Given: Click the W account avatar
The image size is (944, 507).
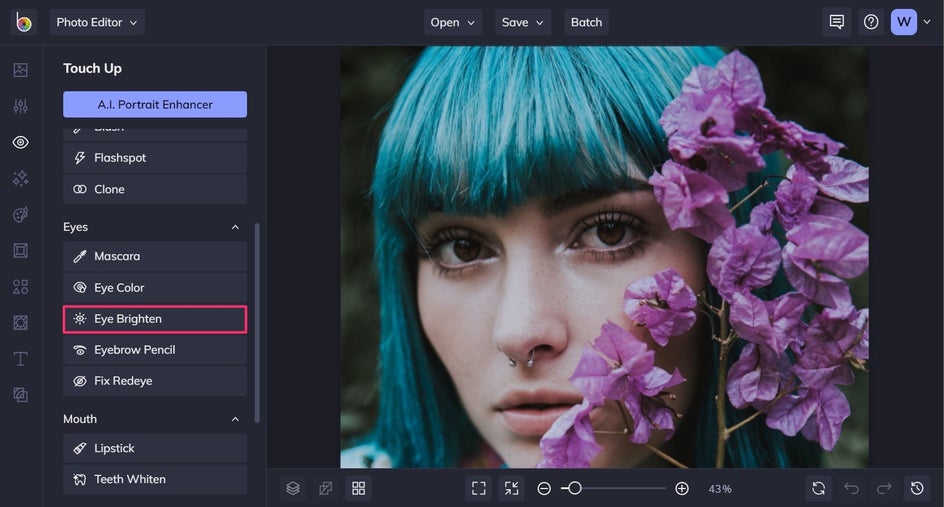Looking at the screenshot, I should click(904, 22).
